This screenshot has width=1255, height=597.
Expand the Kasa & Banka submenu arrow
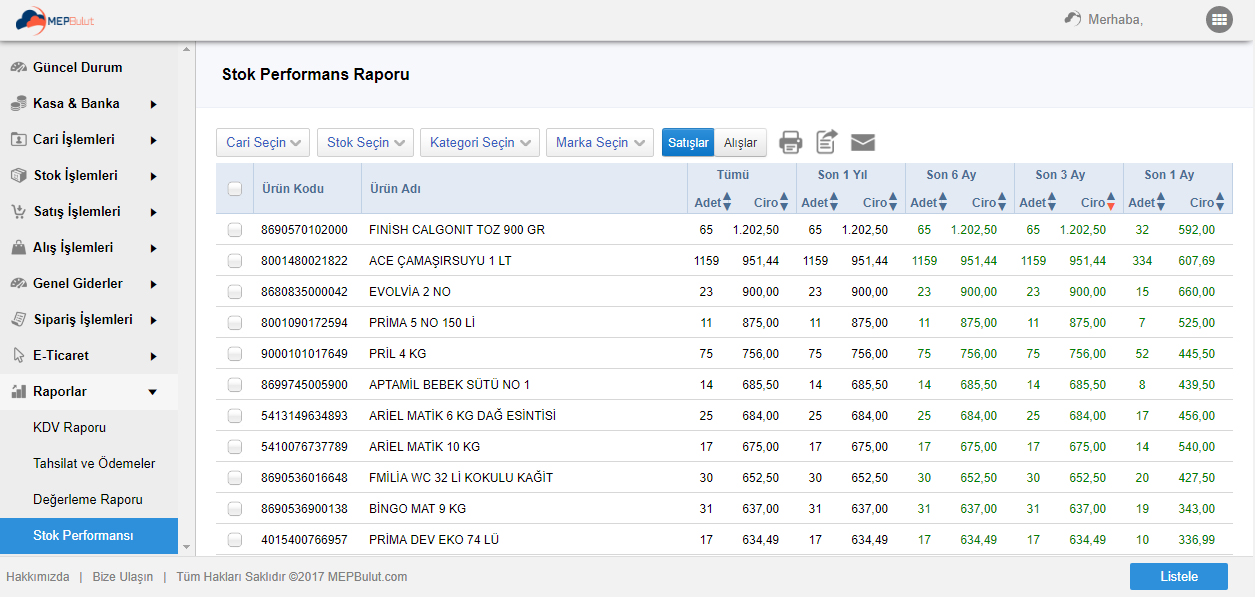(153, 104)
